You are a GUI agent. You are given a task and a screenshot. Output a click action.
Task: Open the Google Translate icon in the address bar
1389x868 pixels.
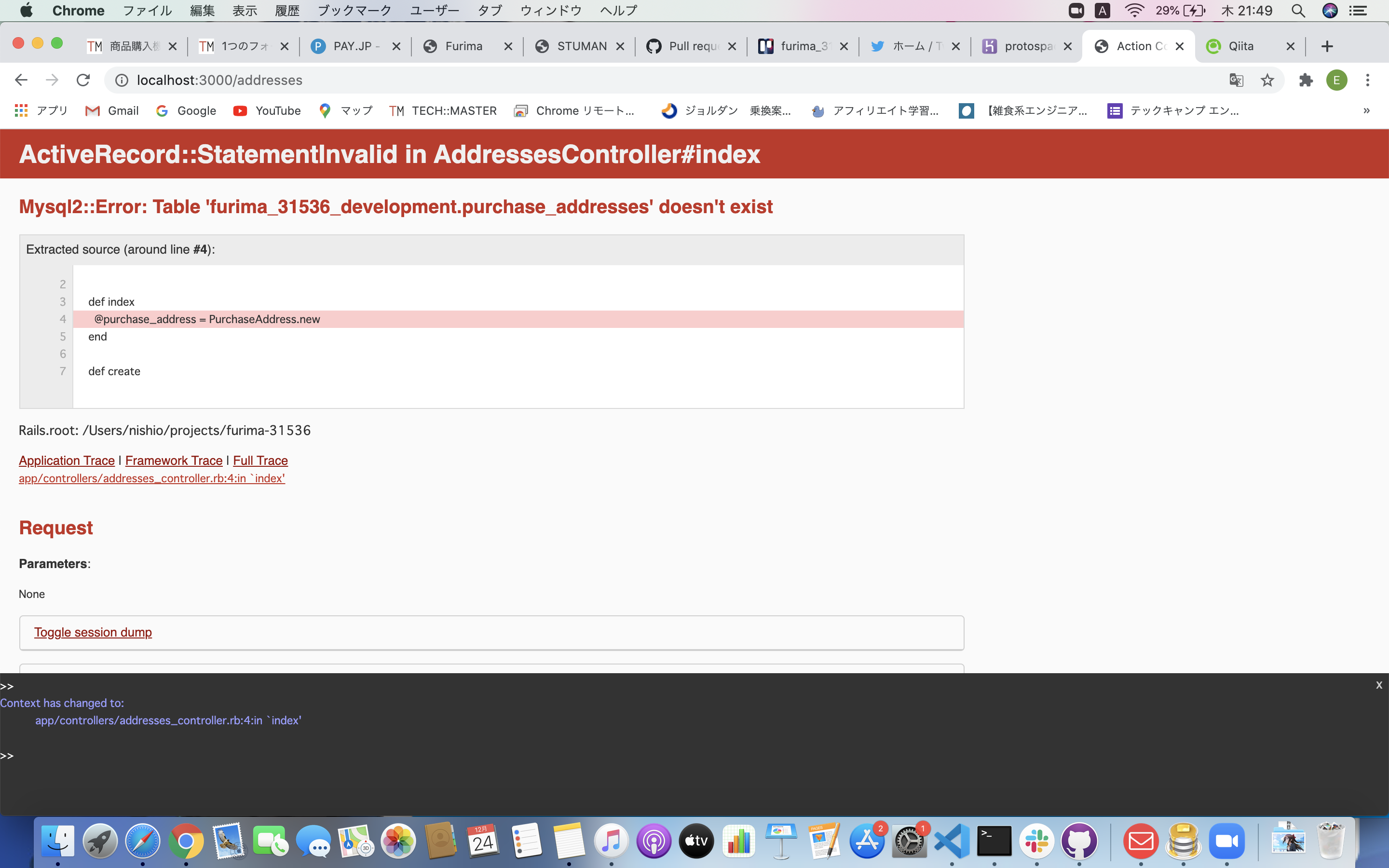pyautogui.click(x=1236, y=80)
